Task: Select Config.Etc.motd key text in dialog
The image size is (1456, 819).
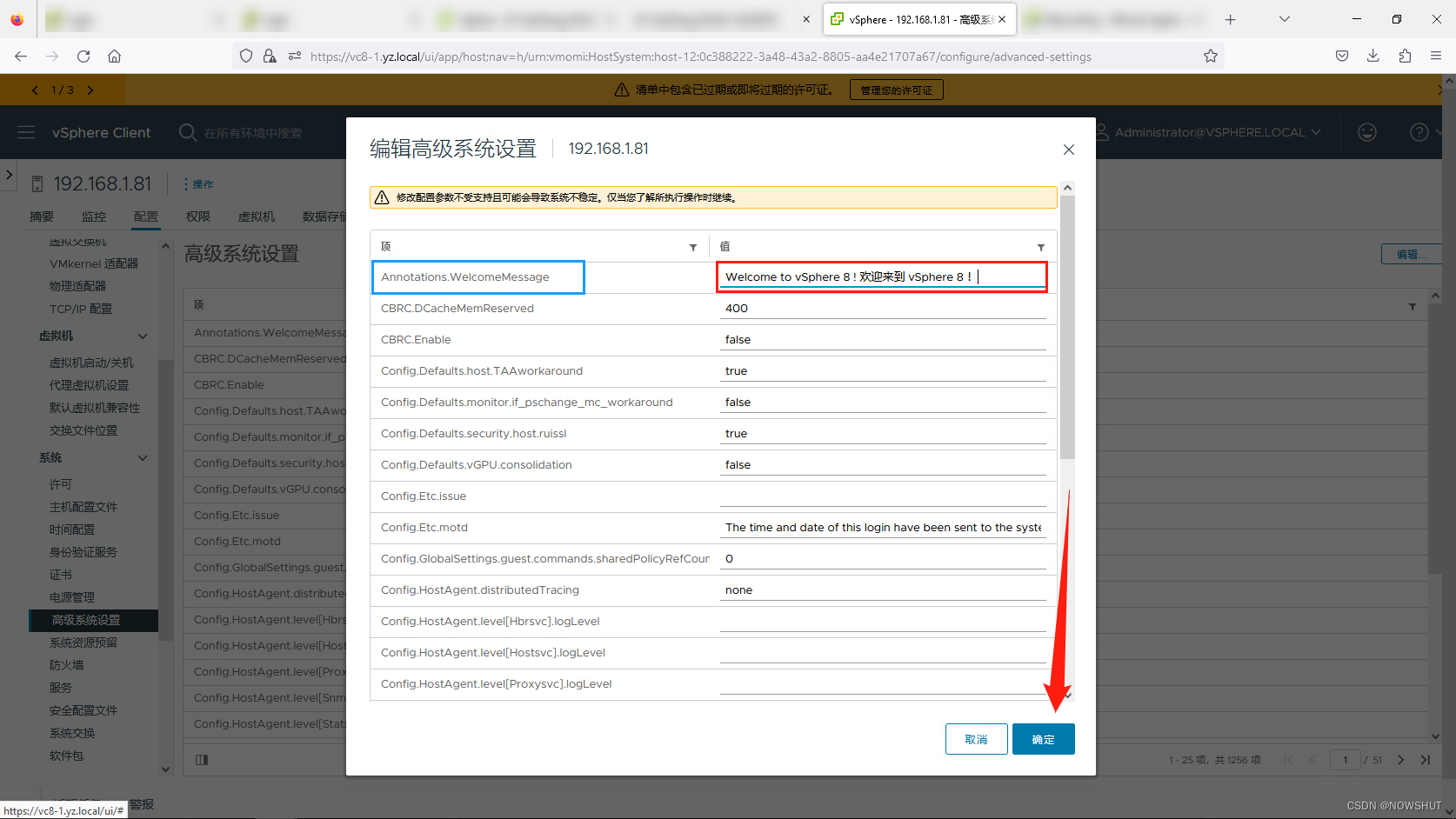Action: (424, 528)
